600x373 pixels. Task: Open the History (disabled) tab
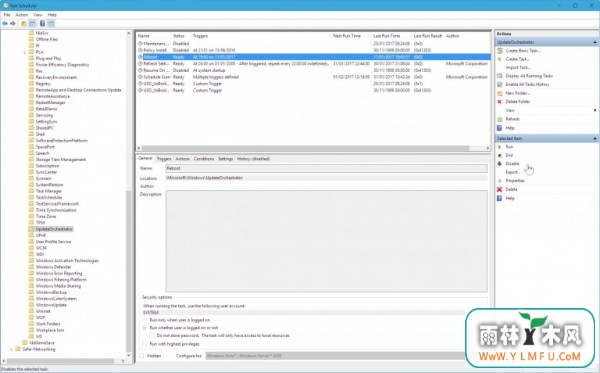[253, 159]
